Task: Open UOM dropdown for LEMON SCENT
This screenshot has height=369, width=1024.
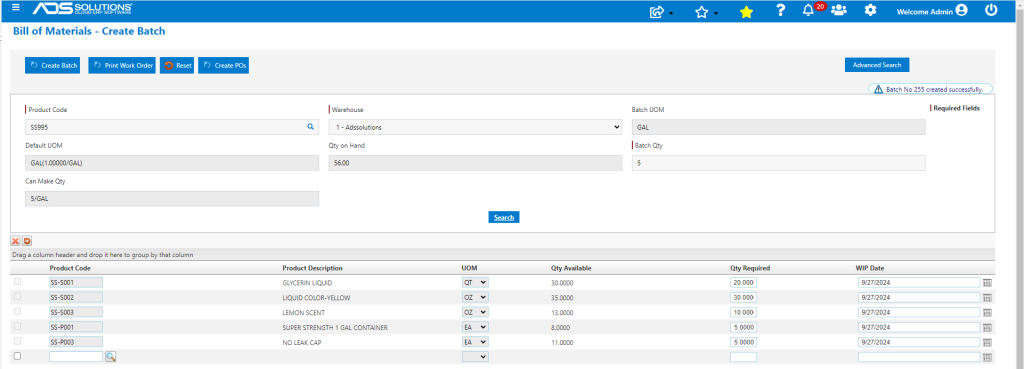Action: click(x=475, y=312)
